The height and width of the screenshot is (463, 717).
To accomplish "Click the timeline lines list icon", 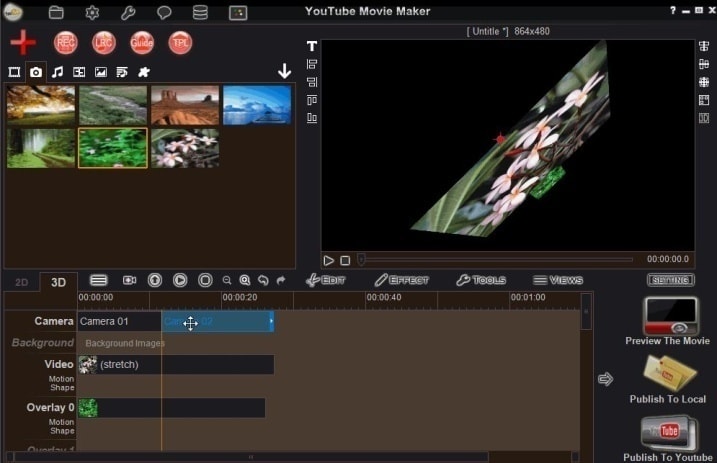I will (98, 280).
